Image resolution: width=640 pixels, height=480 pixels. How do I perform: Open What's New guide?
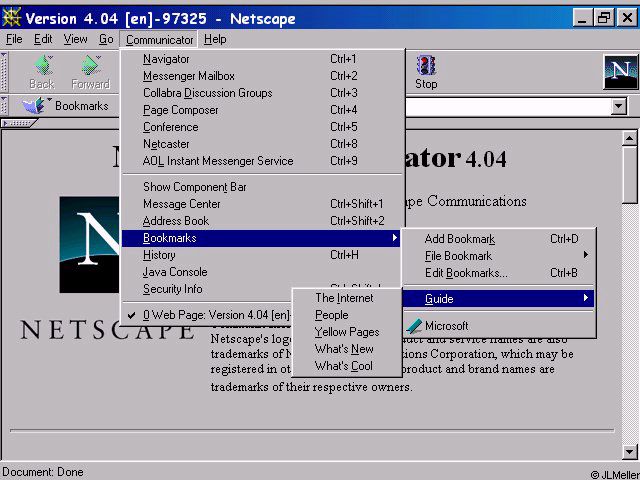coord(347,349)
